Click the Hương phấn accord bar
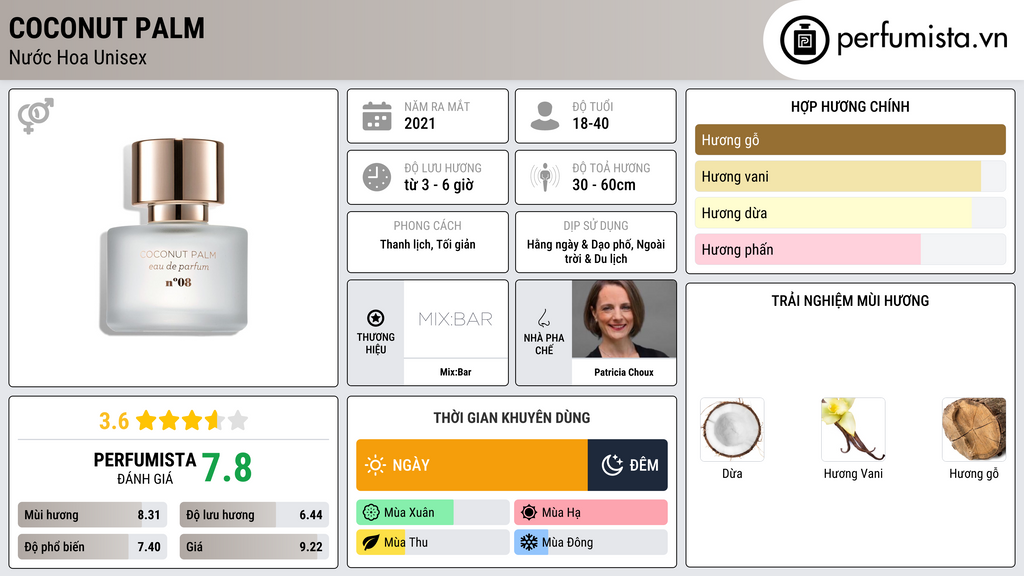This screenshot has height=576, width=1024. click(x=850, y=249)
